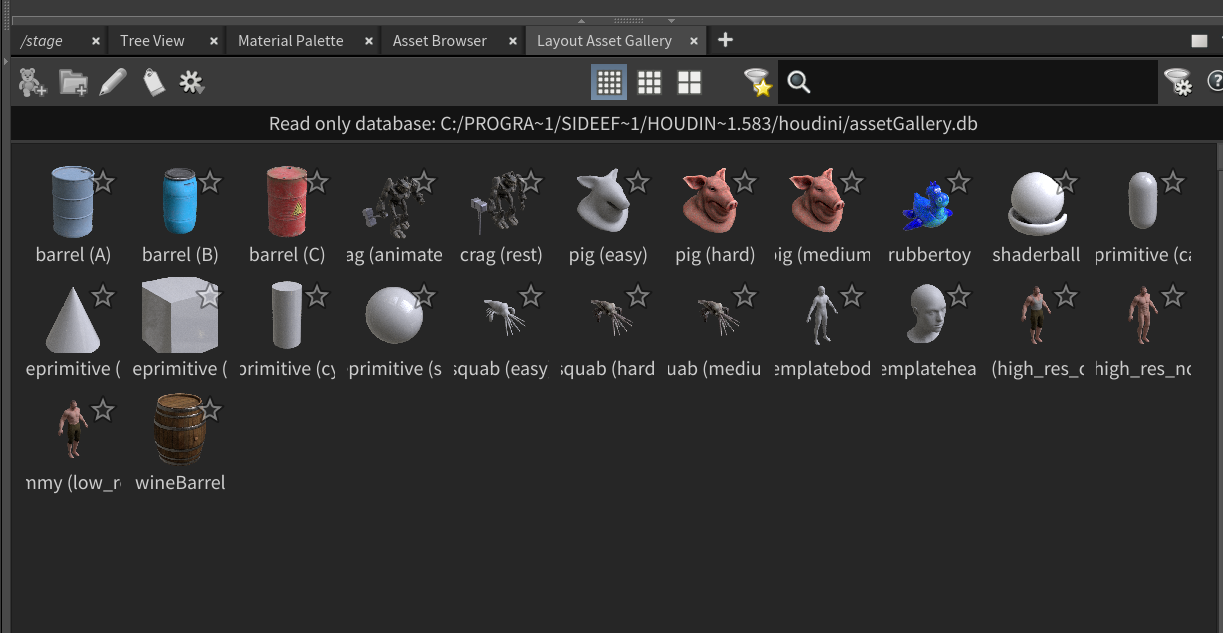1223x633 pixels.
Task: Close the Layout Asset Gallery tab
Action: (694, 41)
